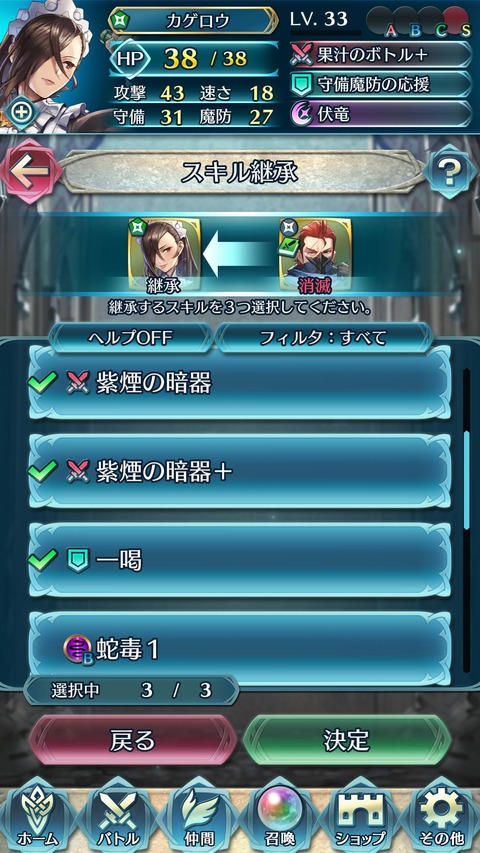Open the 召喚 summon orb icon

(x=280, y=817)
